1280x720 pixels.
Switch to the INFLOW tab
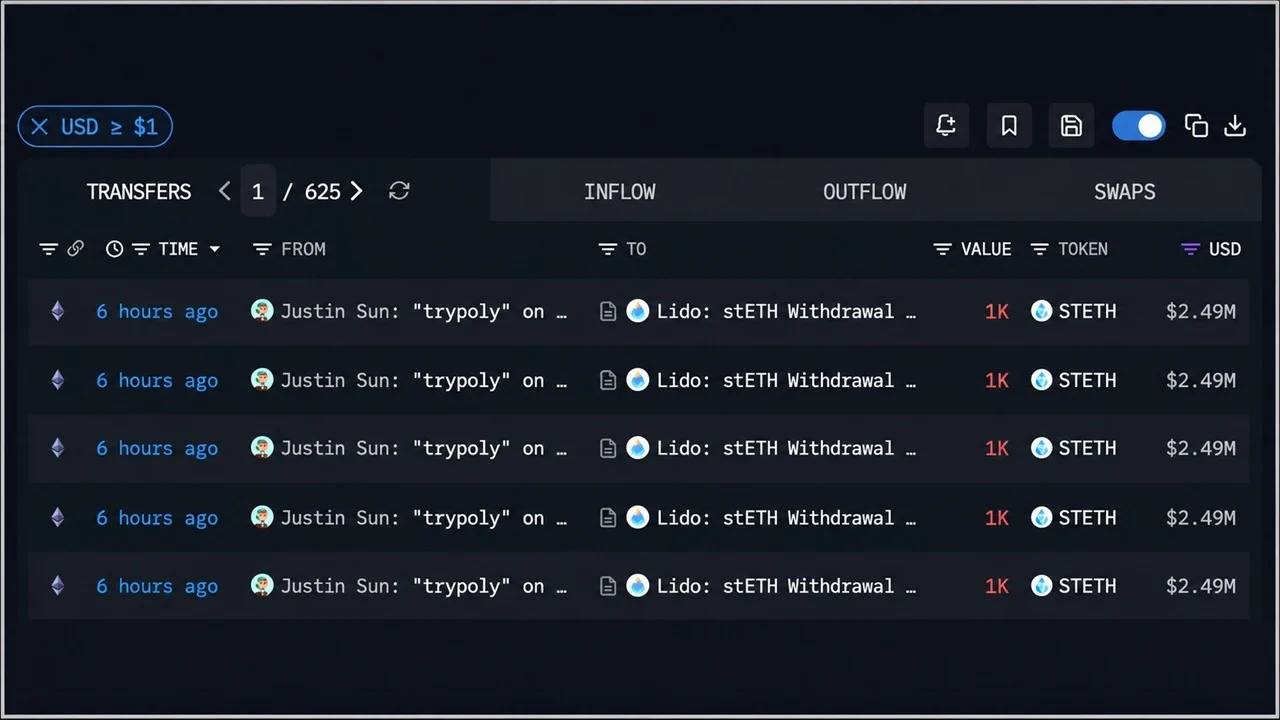pyautogui.click(x=620, y=192)
